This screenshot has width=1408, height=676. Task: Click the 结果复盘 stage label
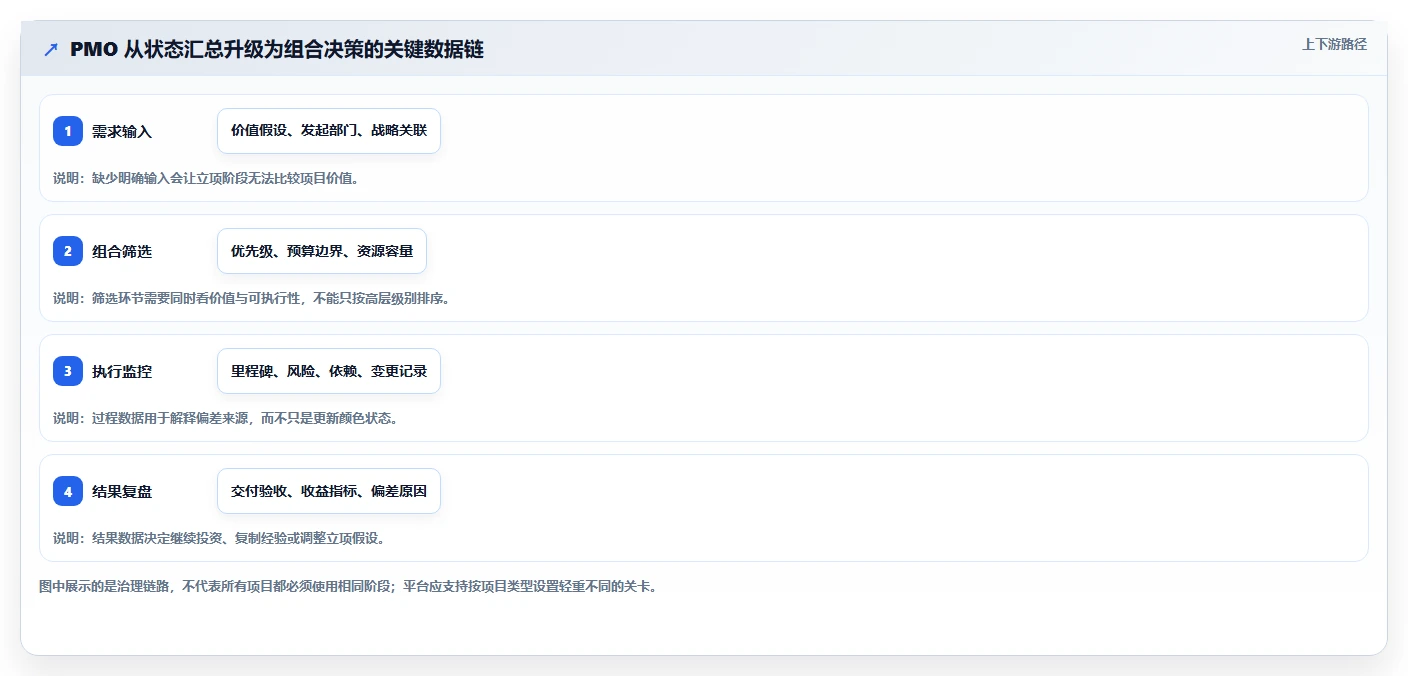pos(122,491)
